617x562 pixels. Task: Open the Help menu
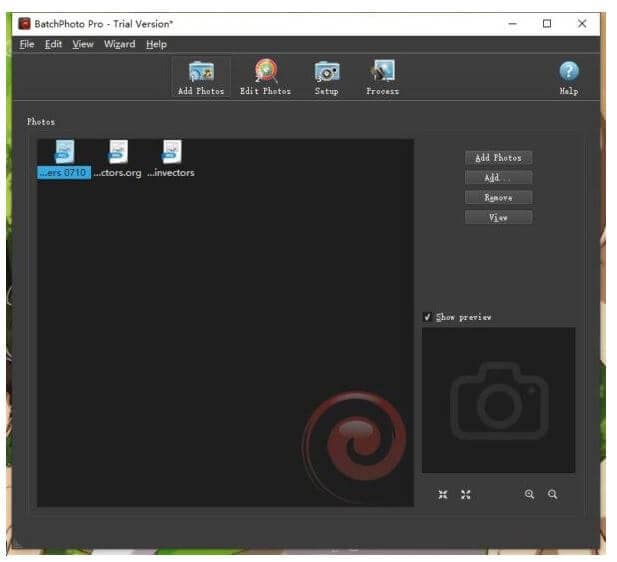click(157, 44)
